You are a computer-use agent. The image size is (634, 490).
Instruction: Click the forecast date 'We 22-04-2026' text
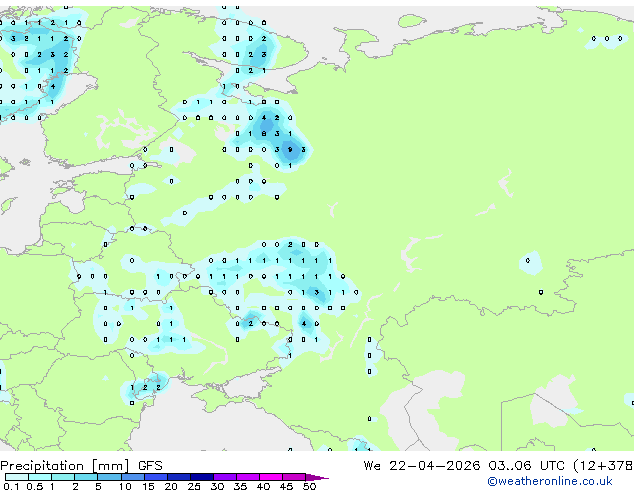[x=422, y=465]
